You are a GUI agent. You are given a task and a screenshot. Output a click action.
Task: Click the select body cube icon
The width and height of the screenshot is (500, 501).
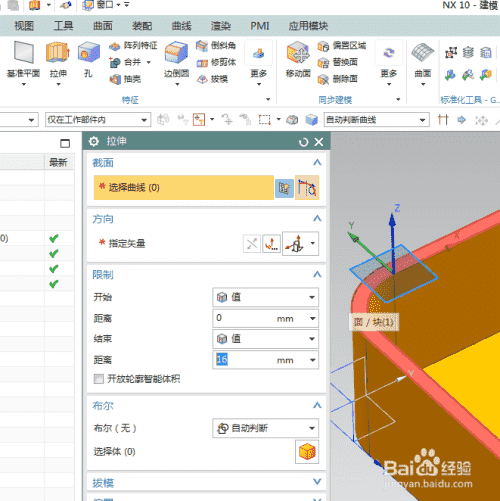(307, 452)
